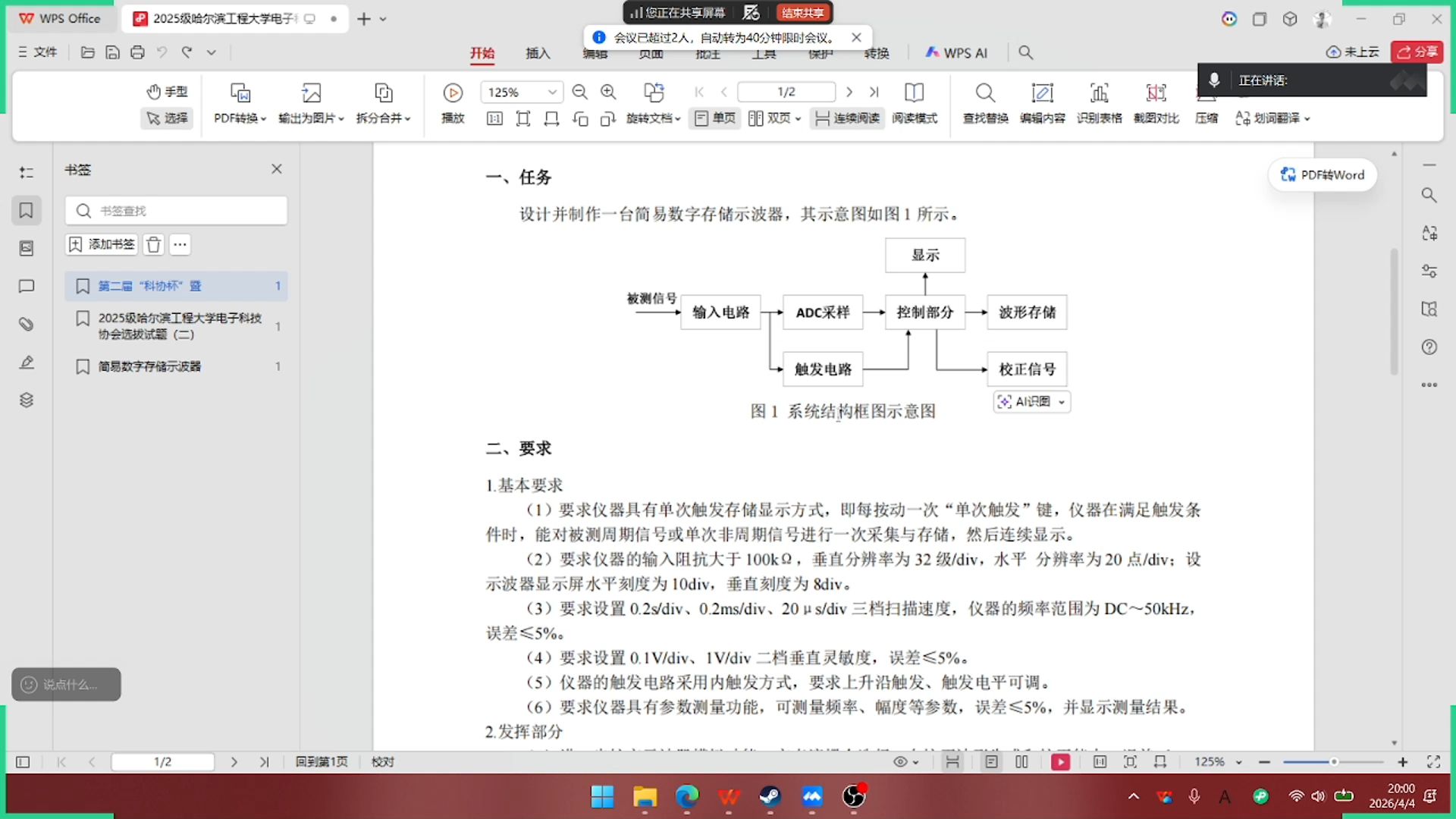The width and height of the screenshot is (1456, 819).
Task: Close the 书签 bookmarks panel
Action: [277, 169]
